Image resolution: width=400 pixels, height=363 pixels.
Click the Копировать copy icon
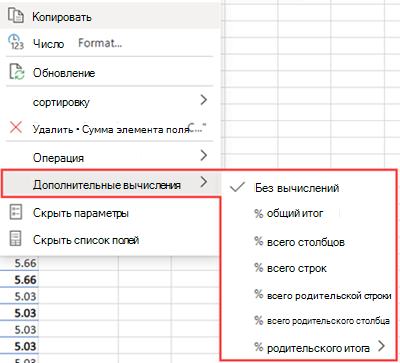16,16
